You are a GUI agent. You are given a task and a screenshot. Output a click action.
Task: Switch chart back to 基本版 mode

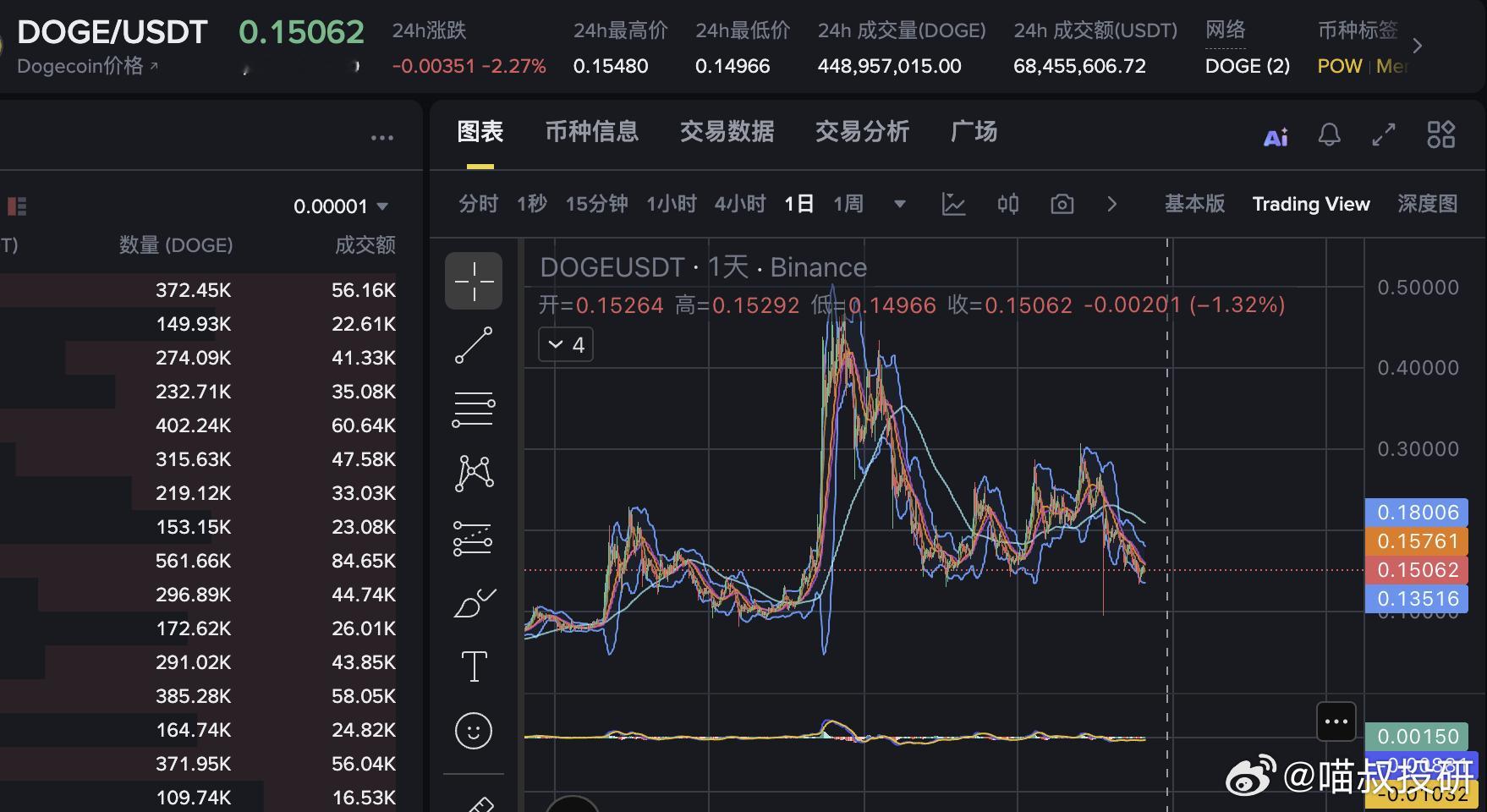[x=1195, y=204]
